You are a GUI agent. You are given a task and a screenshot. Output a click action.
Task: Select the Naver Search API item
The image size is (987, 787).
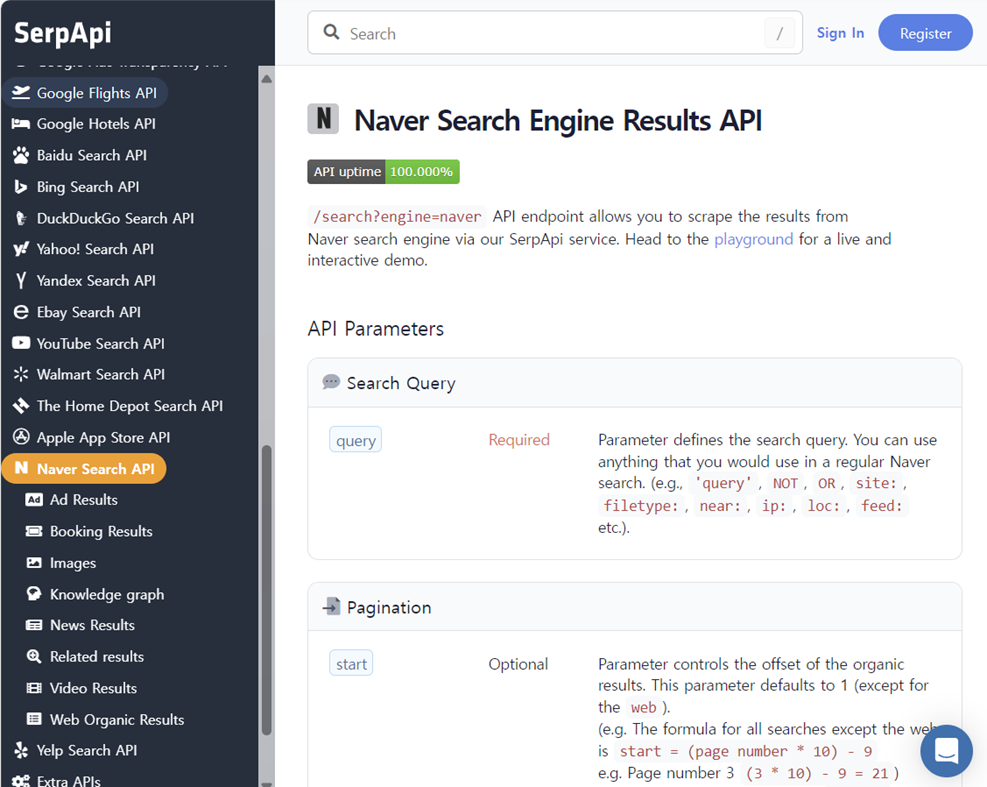84,468
